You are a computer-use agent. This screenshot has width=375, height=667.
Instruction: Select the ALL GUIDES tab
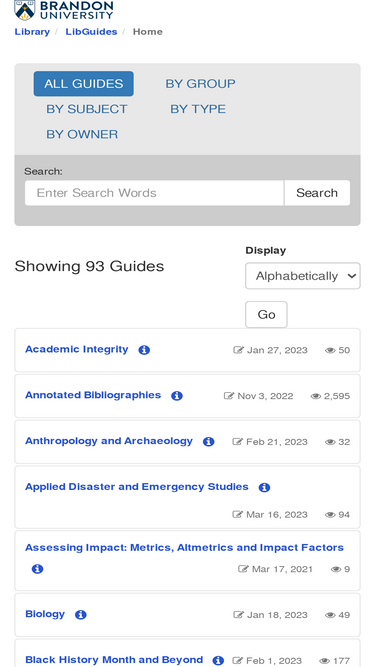click(x=84, y=84)
